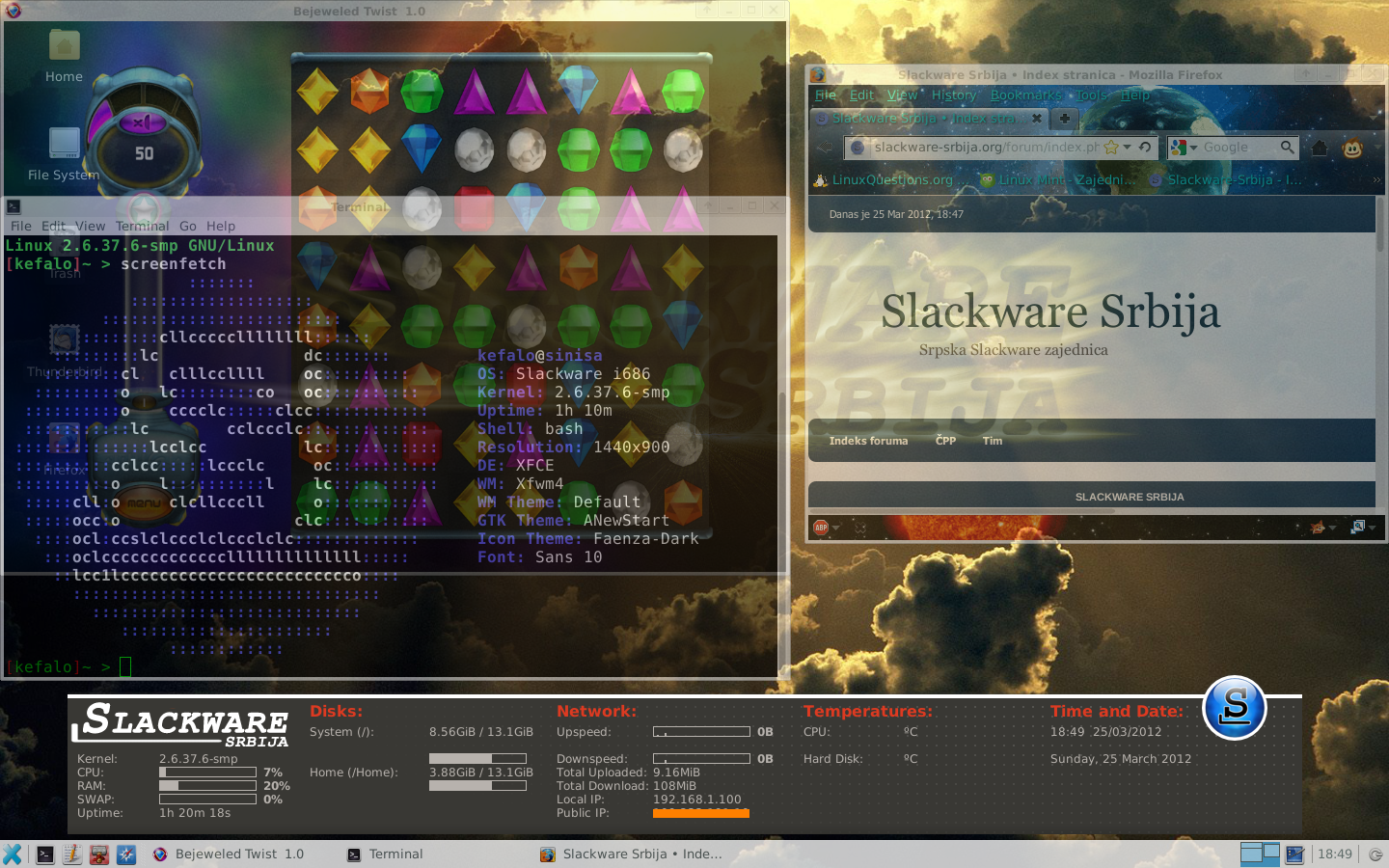
Task: Open a new Firefox tab with plus button
Action: tap(1064, 119)
